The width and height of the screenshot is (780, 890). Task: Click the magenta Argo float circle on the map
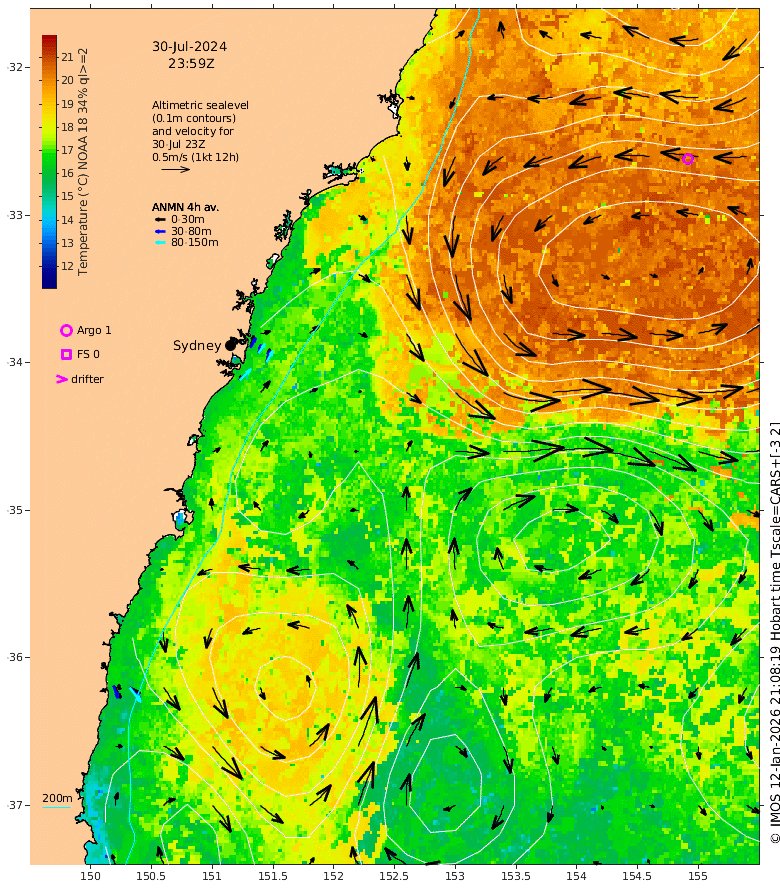click(x=687, y=159)
